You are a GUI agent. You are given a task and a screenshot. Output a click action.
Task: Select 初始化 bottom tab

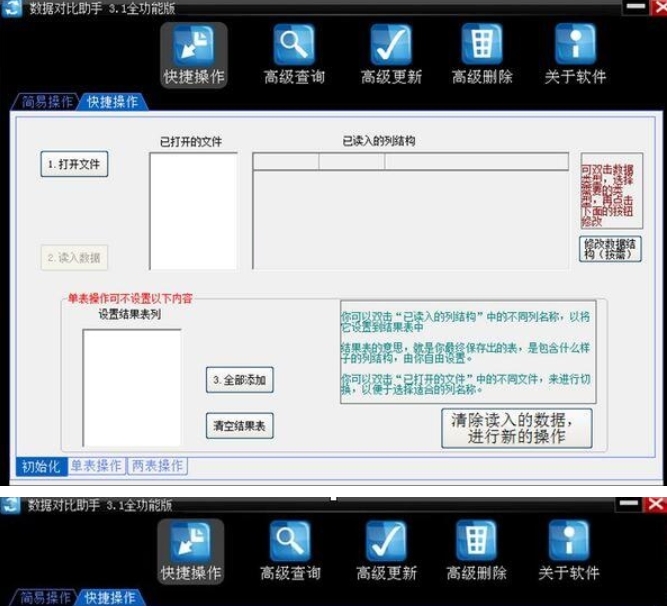tap(41, 467)
